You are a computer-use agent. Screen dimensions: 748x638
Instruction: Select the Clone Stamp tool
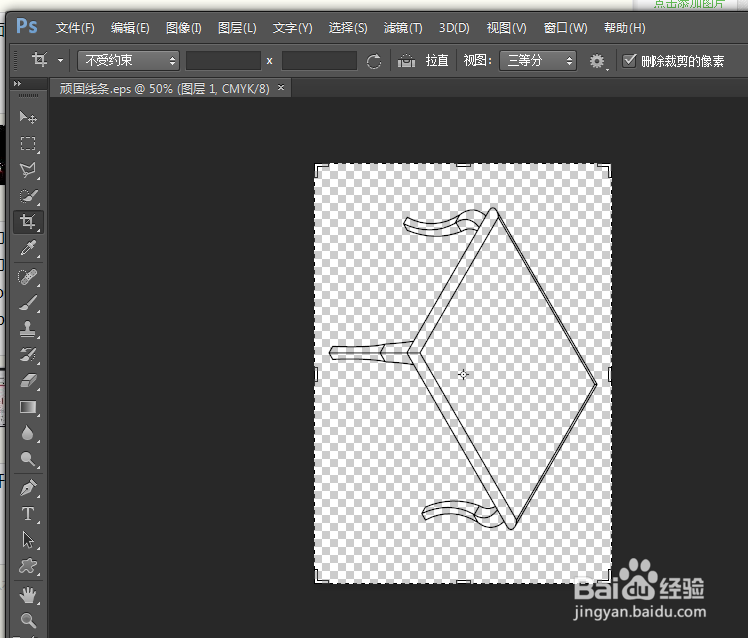coord(28,329)
